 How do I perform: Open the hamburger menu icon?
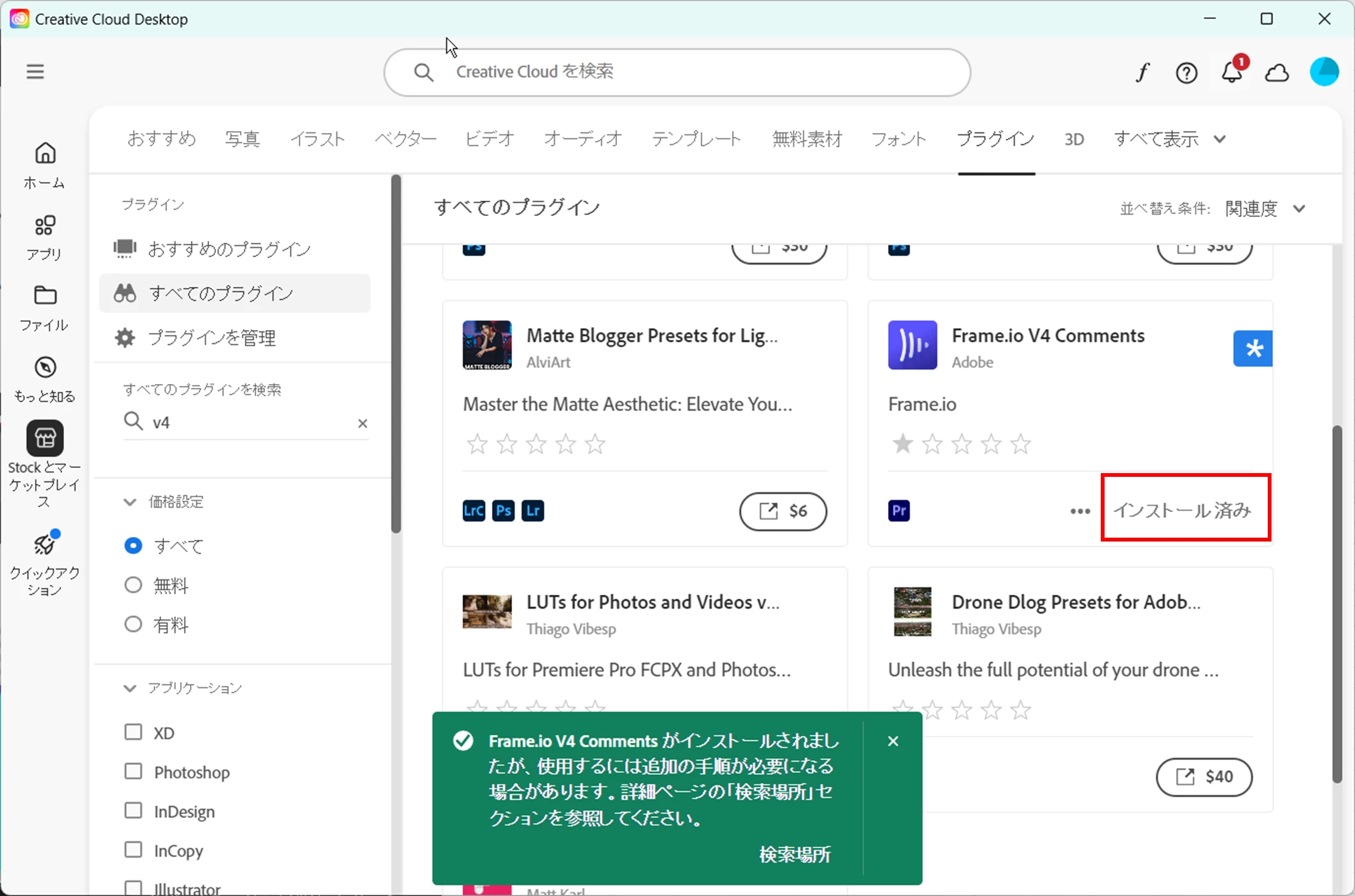[x=35, y=72]
